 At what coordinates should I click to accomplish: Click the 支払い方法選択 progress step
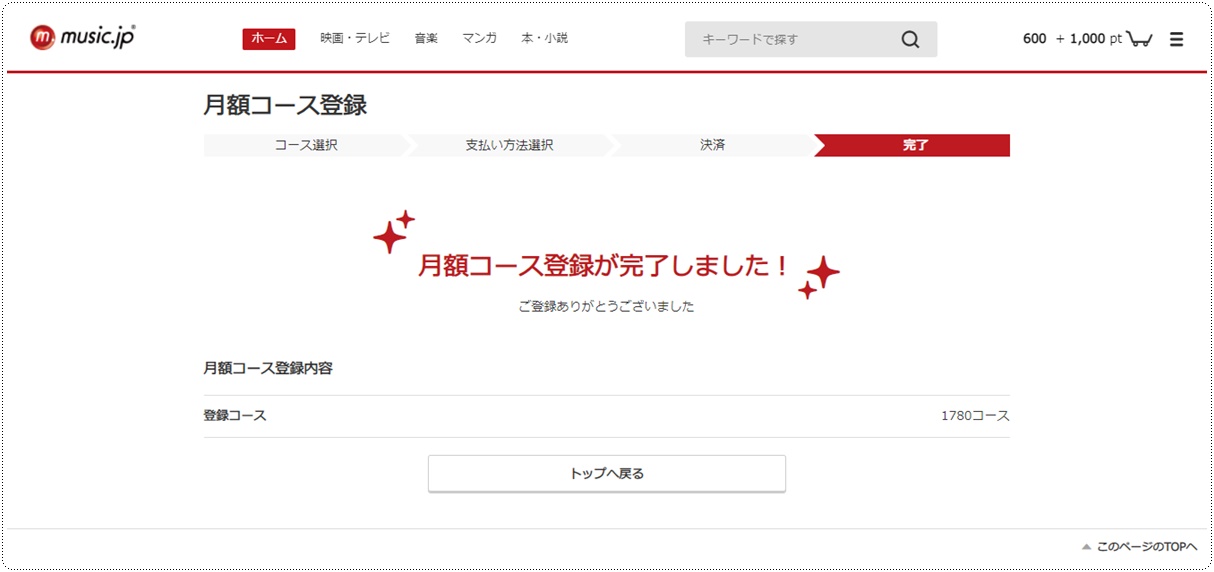[x=509, y=145]
